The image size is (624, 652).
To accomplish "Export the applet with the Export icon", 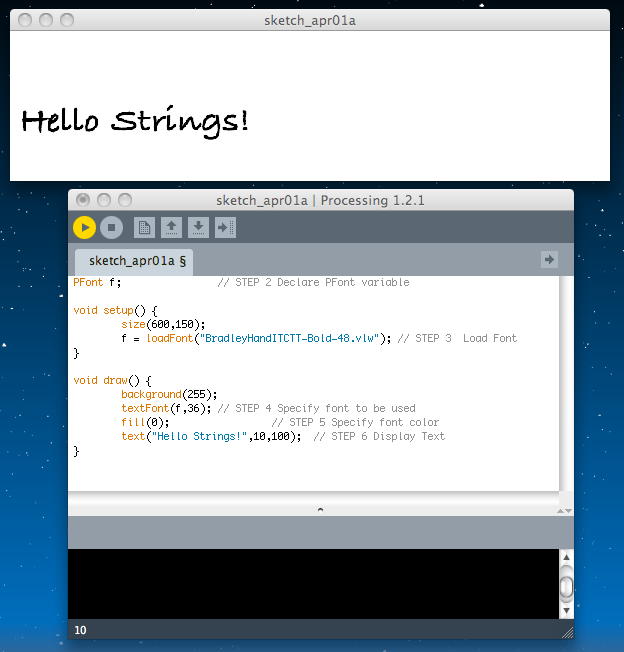I will [x=225, y=227].
